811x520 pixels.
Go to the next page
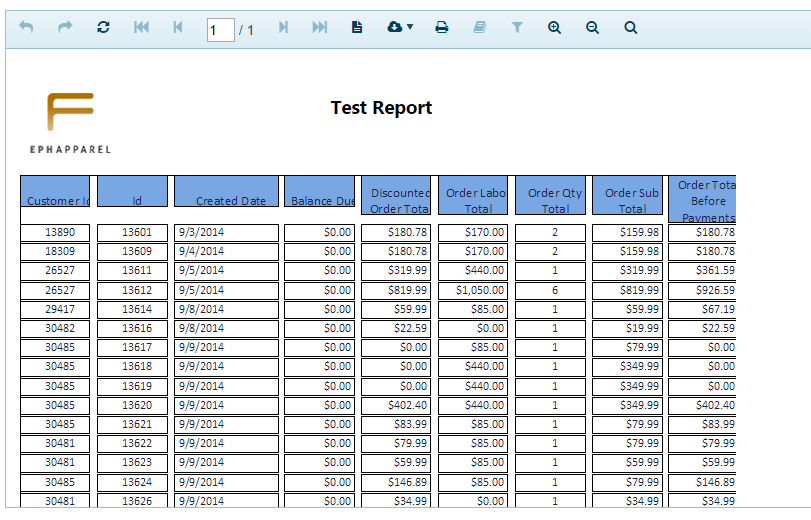[x=283, y=28]
